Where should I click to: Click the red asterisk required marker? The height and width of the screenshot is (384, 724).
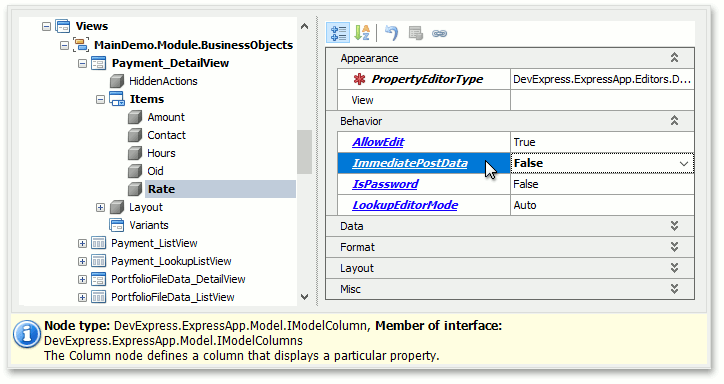pos(359,79)
